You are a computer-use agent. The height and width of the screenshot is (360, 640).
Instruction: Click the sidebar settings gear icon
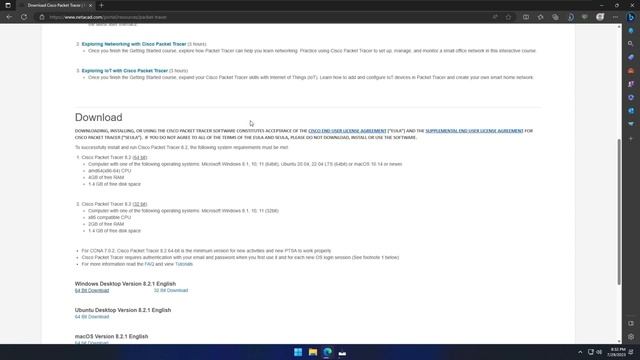coord(631,337)
